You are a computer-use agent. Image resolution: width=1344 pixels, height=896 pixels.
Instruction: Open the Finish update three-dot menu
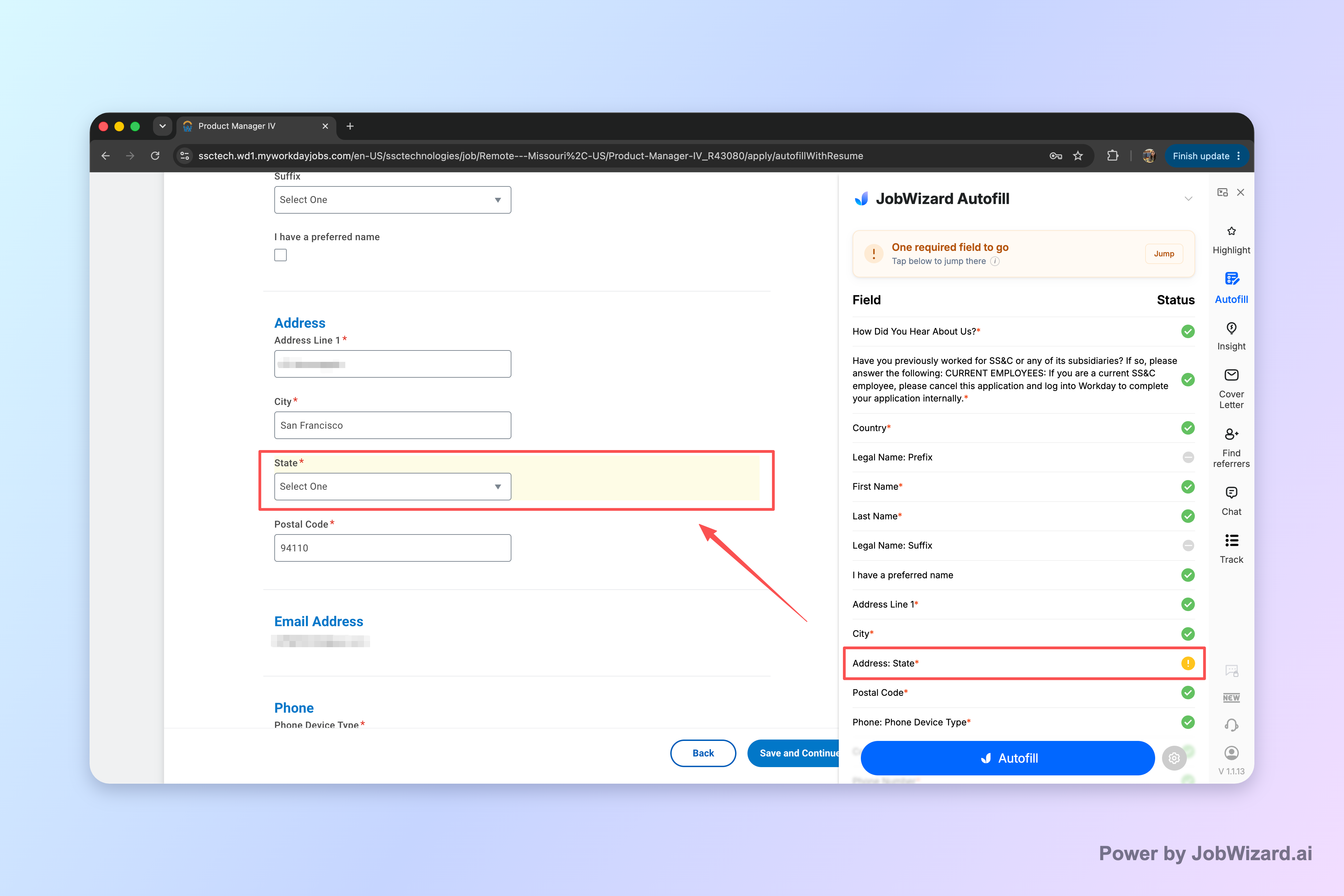point(1238,156)
